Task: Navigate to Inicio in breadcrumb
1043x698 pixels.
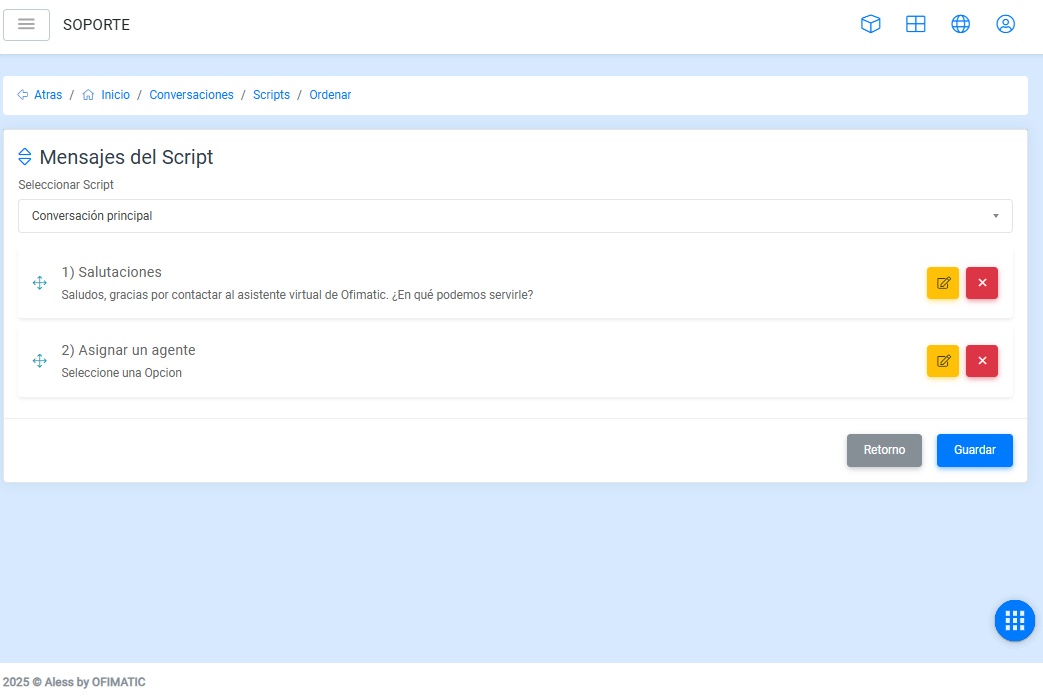Action: 115,95
